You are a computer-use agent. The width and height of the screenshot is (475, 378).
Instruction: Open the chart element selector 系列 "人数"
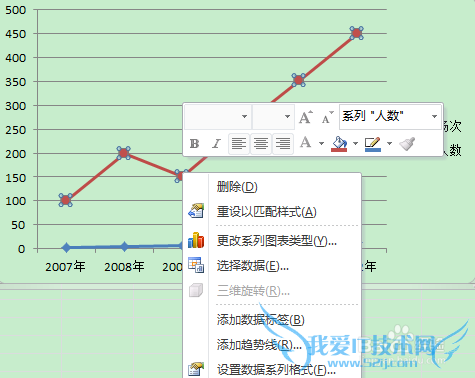[x=390, y=117]
